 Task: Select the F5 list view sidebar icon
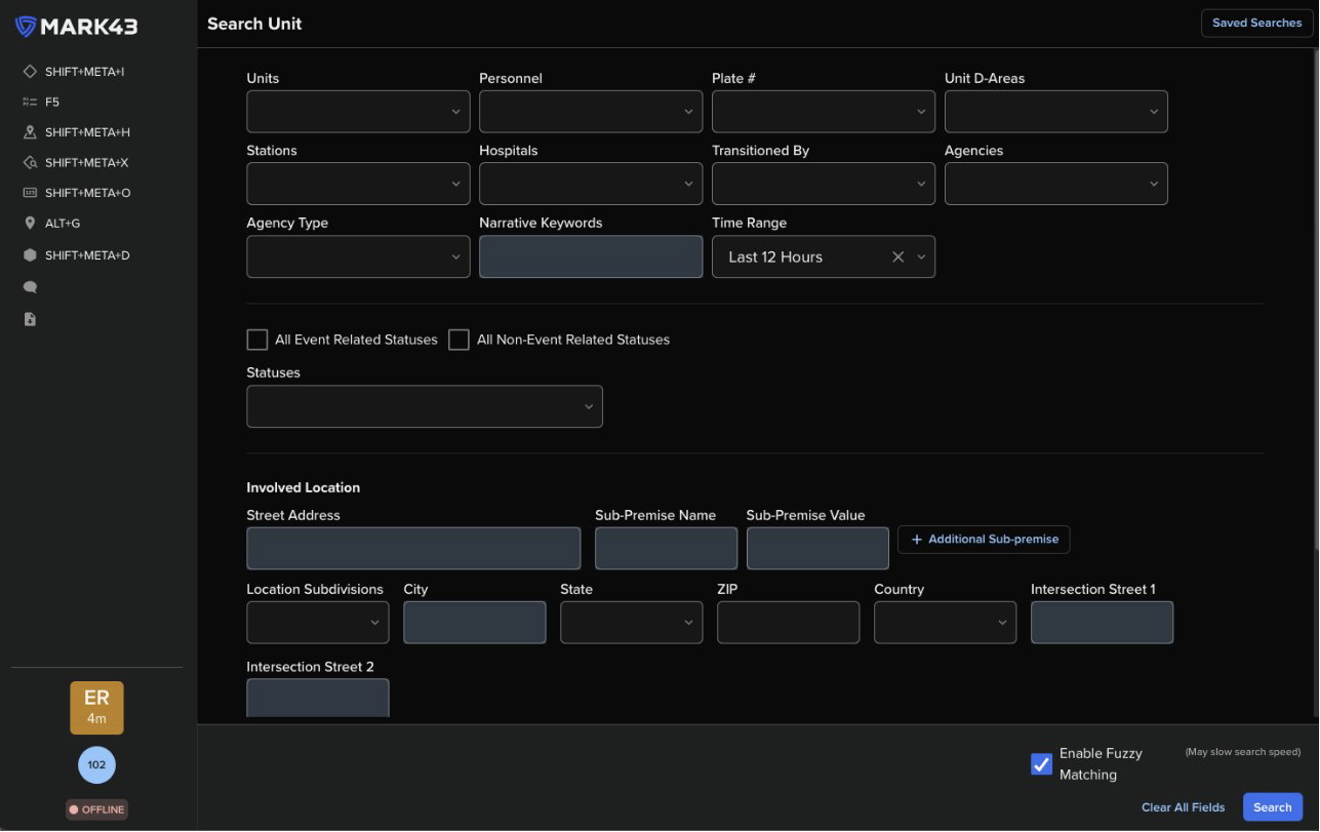point(29,101)
